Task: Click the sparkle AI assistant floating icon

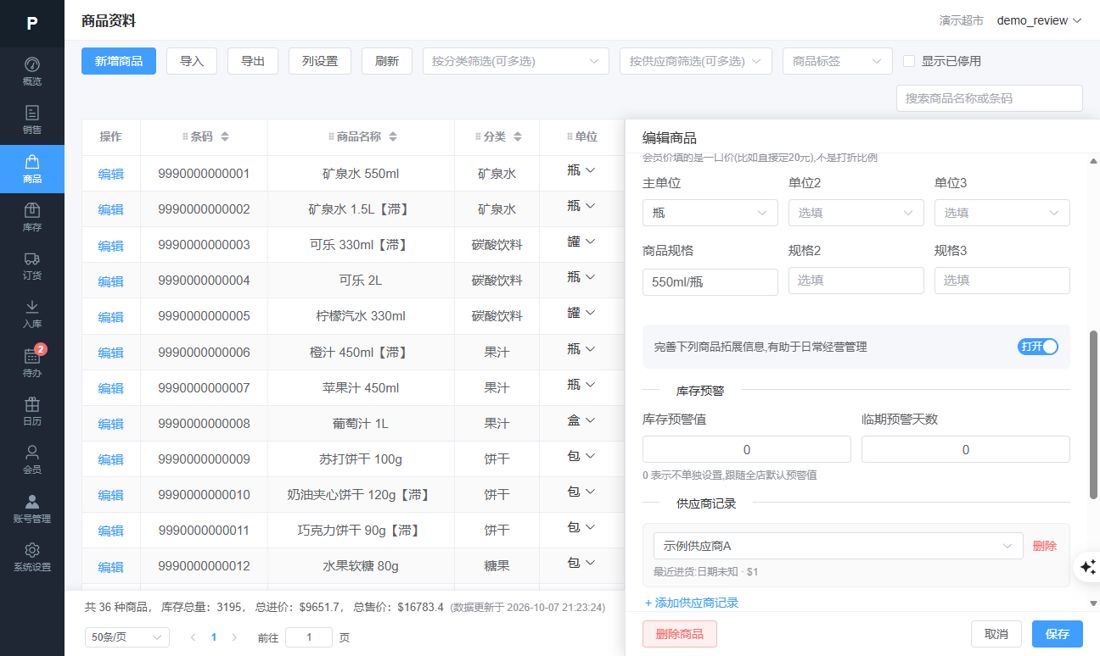Action: tap(1087, 567)
